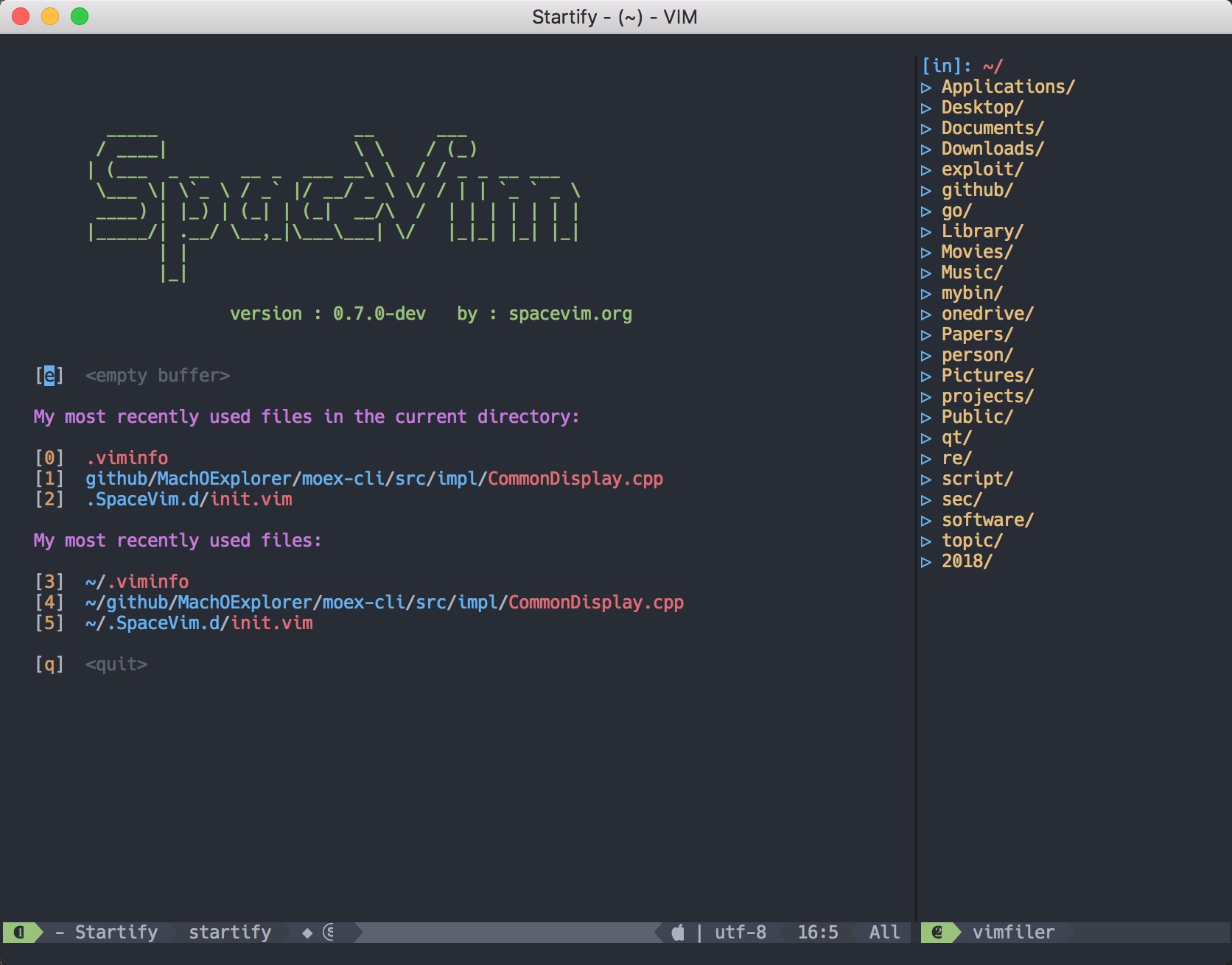Expand the Downloads folder triangle
This screenshot has width=1232, height=965.
[x=926, y=150]
